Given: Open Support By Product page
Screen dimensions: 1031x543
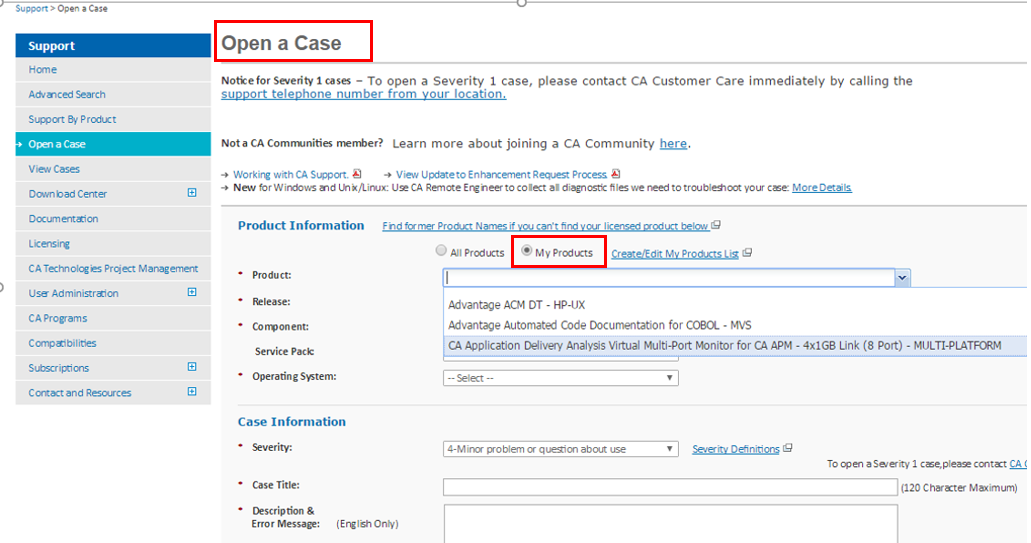Looking at the screenshot, I should tap(113, 120).
